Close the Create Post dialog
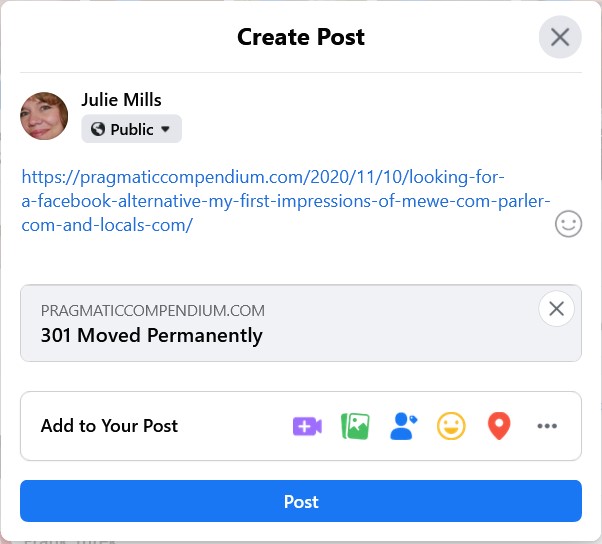The image size is (602, 544). [x=560, y=37]
